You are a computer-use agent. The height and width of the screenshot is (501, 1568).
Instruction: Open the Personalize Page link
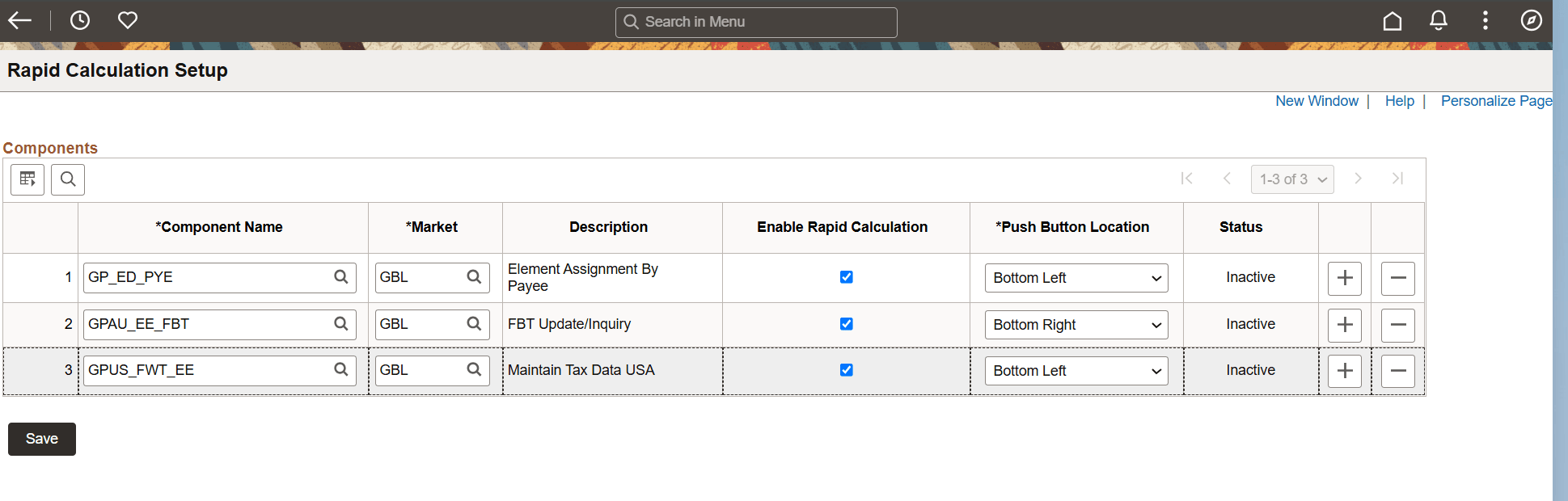[1496, 101]
